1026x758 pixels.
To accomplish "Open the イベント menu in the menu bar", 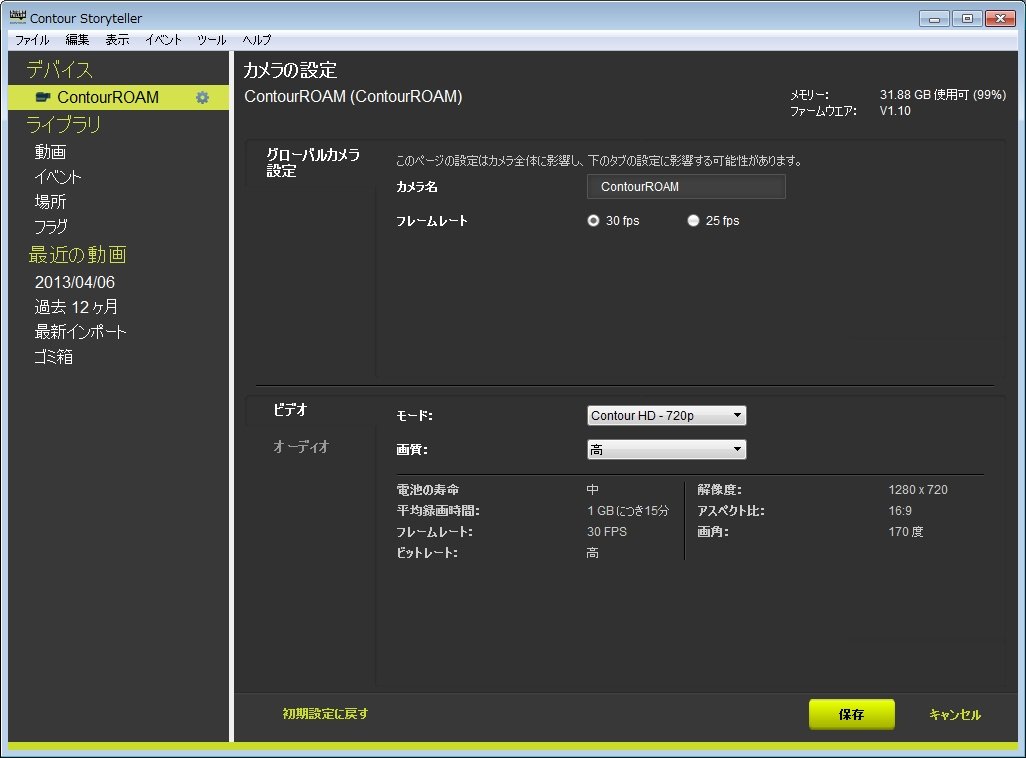I will click(164, 40).
